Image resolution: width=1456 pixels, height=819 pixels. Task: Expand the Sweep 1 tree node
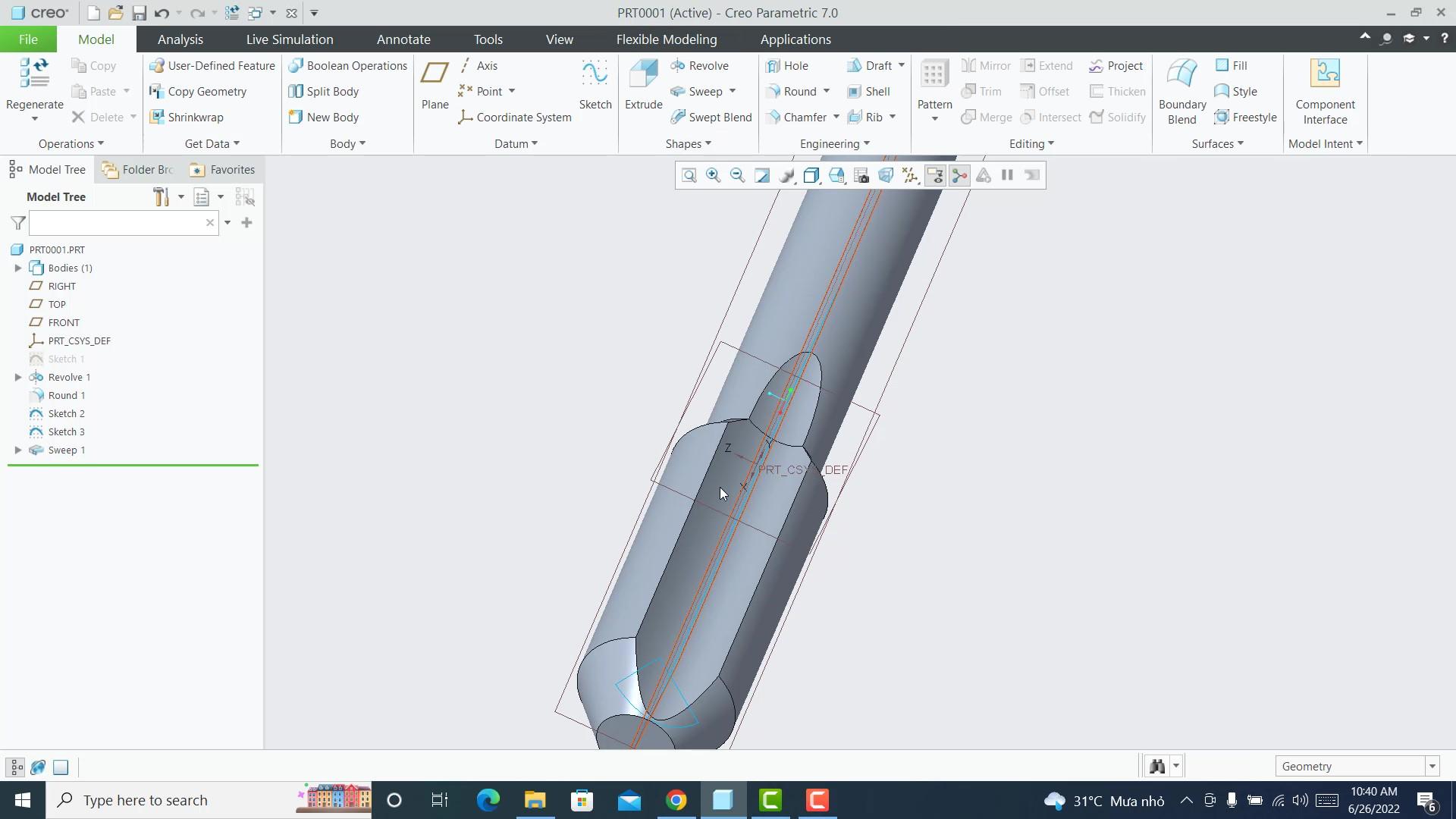point(18,450)
